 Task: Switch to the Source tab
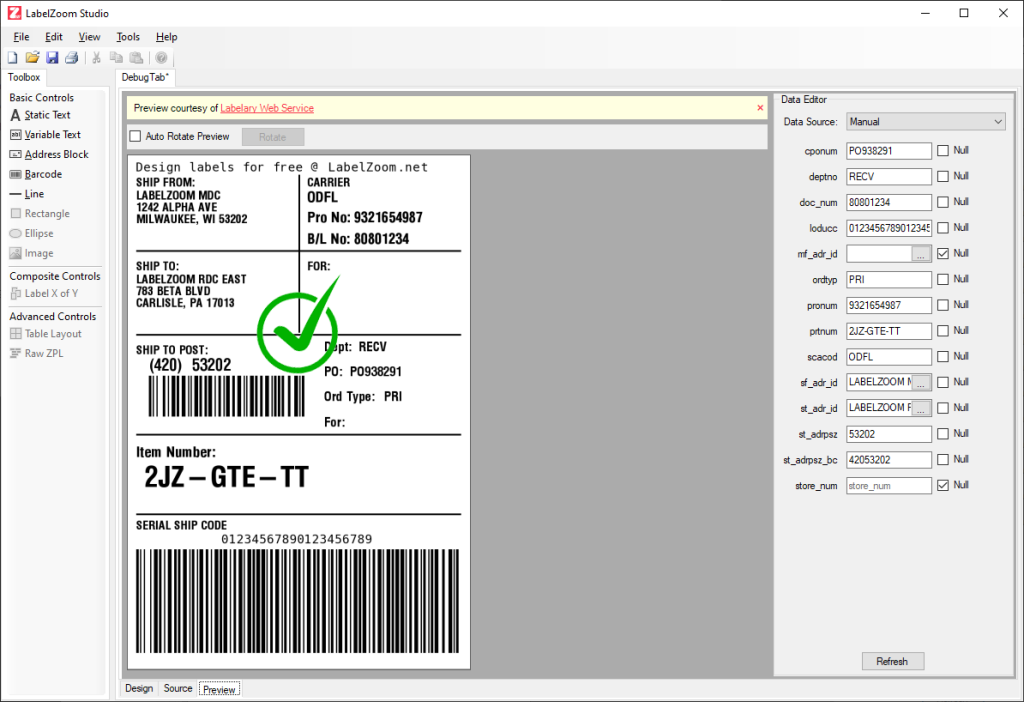pos(178,688)
